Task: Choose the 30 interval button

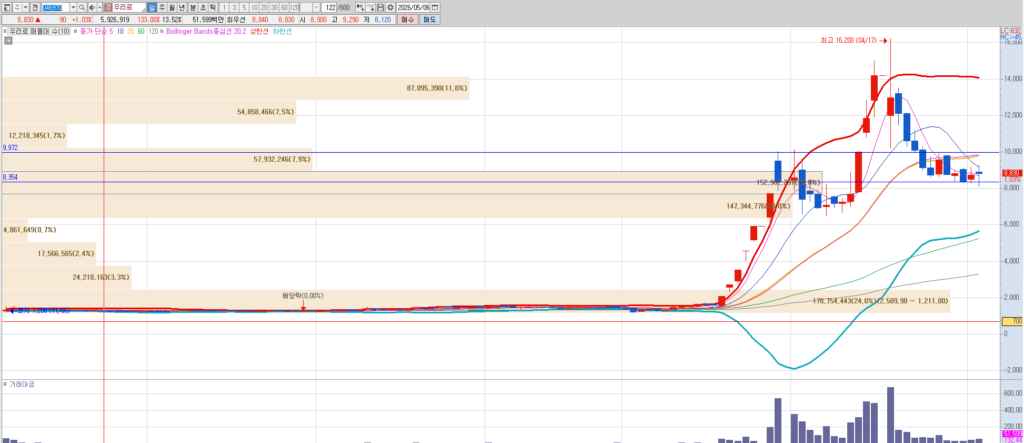Action: [274, 7]
